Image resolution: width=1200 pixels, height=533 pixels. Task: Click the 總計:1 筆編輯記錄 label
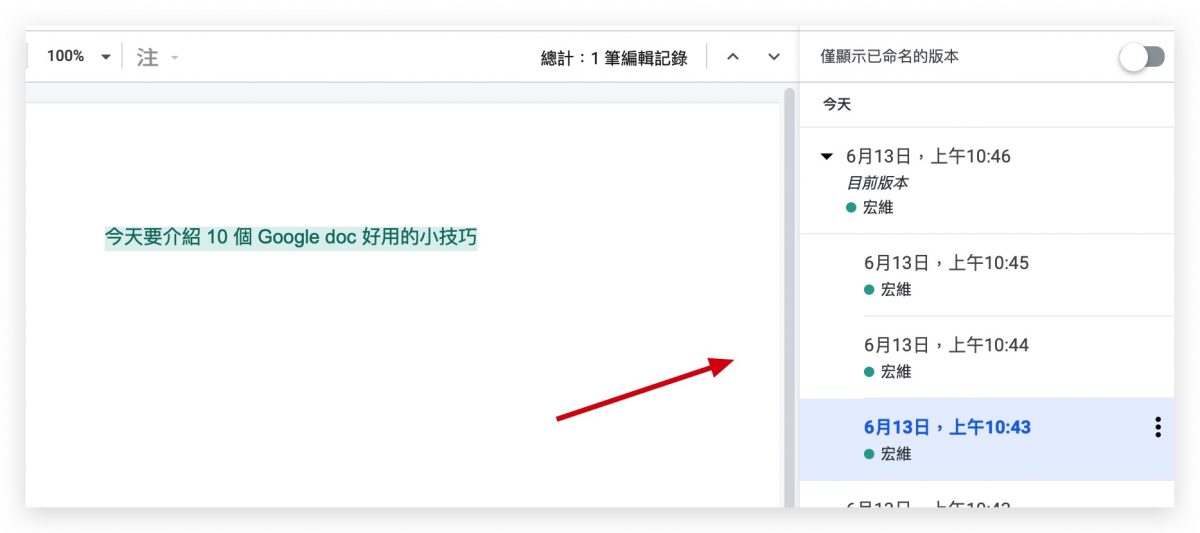pos(614,58)
